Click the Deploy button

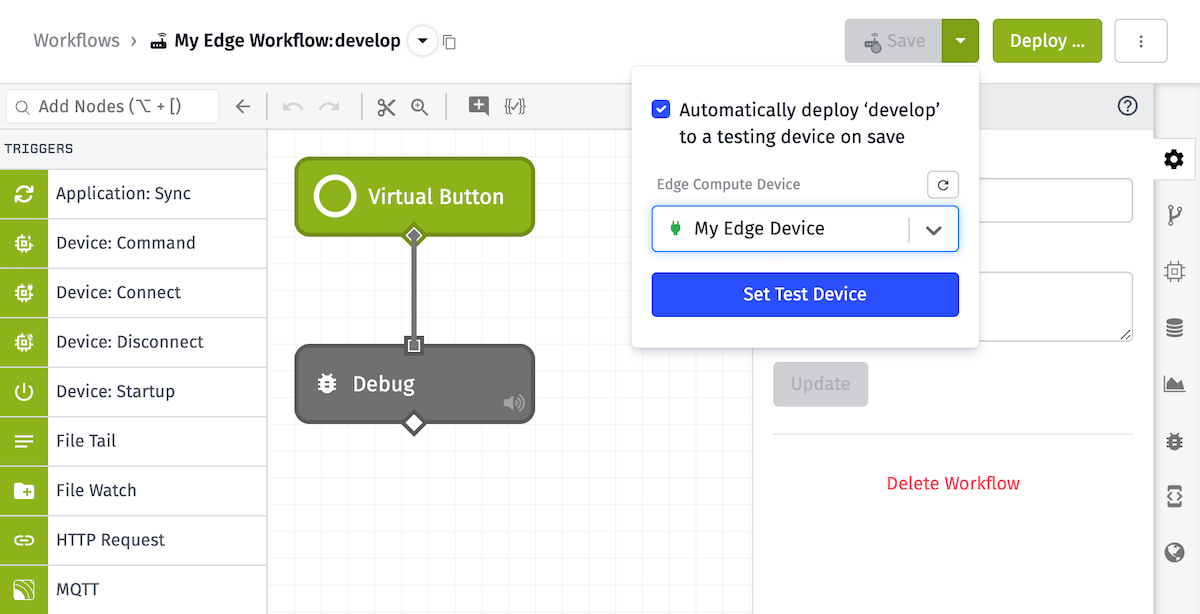1047,41
